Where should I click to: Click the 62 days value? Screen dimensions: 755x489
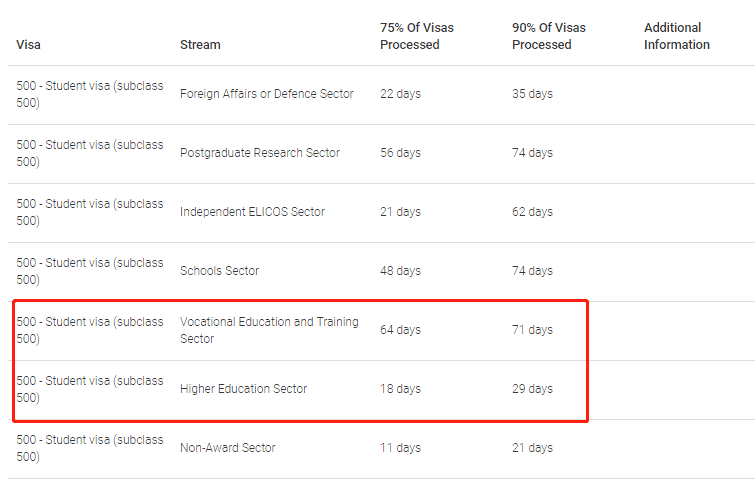click(x=533, y=212)
